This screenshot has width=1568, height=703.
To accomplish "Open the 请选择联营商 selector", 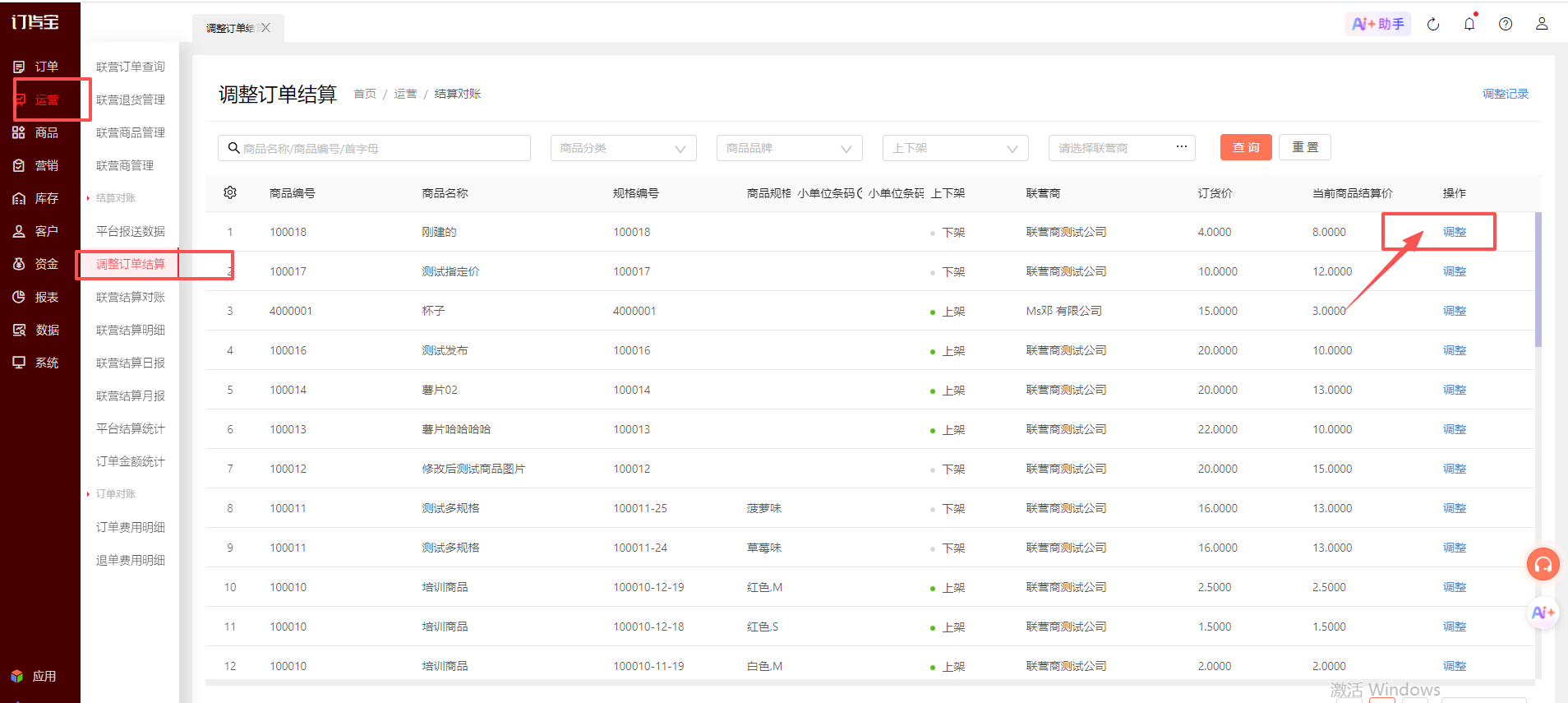I will click(1122, 148).
